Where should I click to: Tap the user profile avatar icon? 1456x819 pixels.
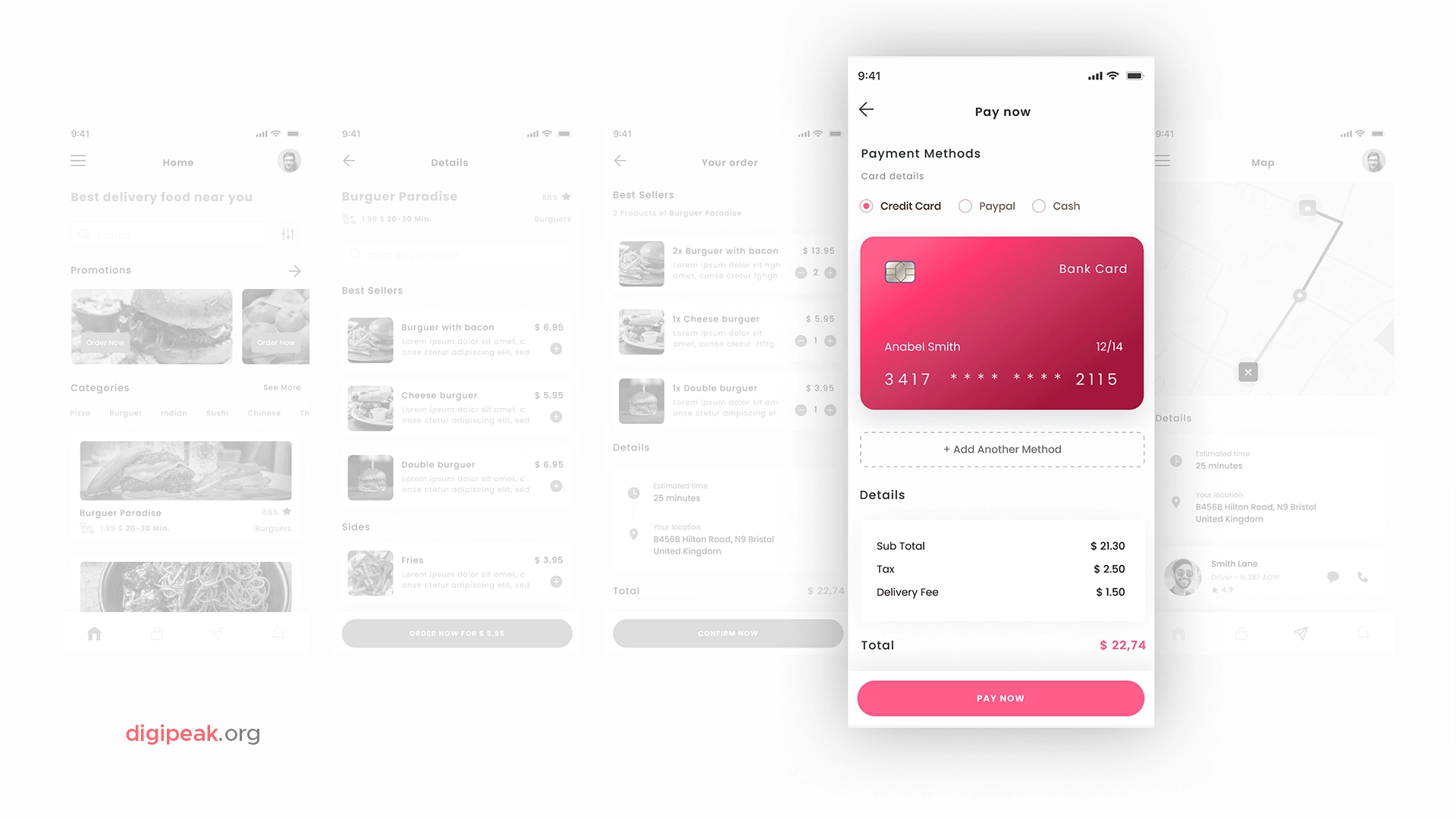289,161
